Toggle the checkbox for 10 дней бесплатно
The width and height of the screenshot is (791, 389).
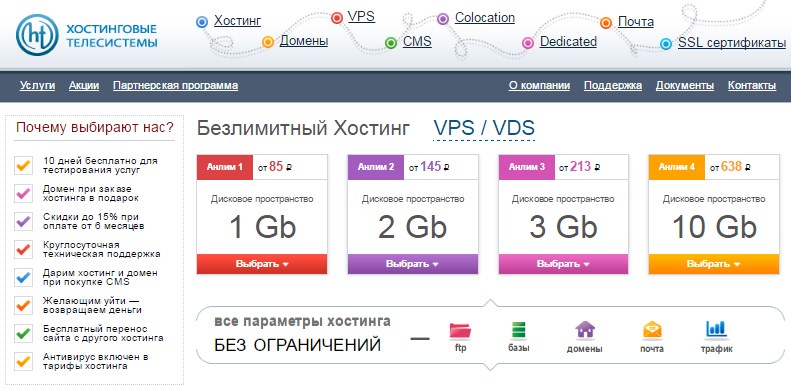[x=23, y=165]
